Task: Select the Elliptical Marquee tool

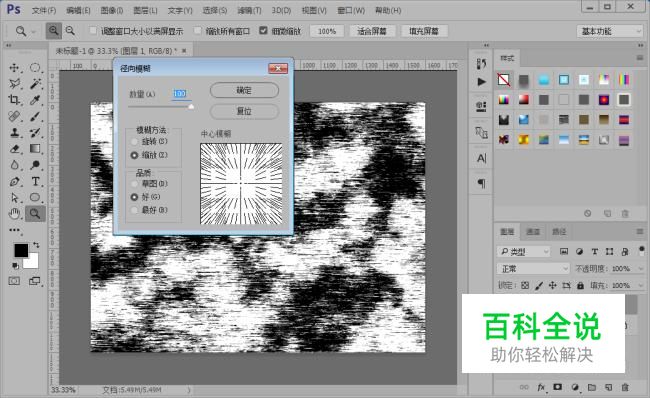Action: click(x=35, y=68)
